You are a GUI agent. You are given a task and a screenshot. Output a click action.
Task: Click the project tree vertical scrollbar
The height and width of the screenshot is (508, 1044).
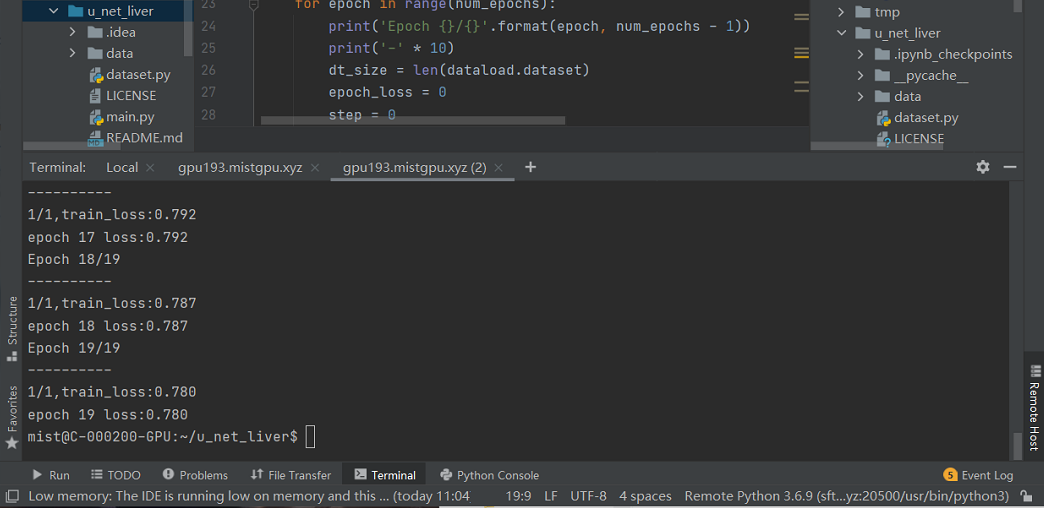coord(188,29)
